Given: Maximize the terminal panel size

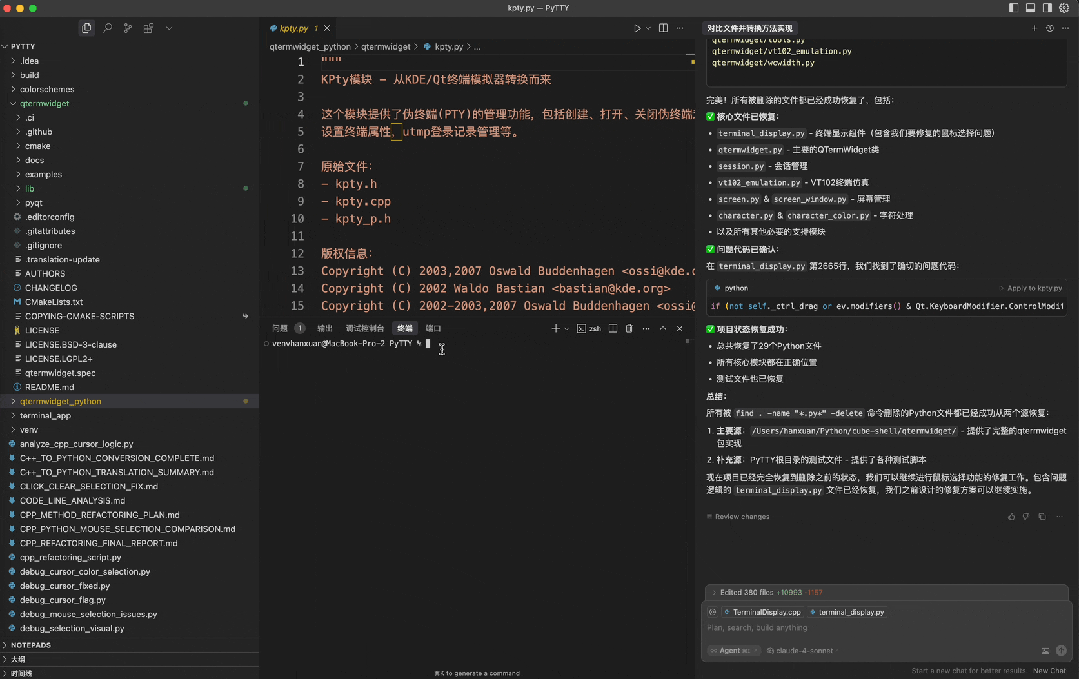Looking at the screenshot, I should pyautogui.click(x=663, y=329).
